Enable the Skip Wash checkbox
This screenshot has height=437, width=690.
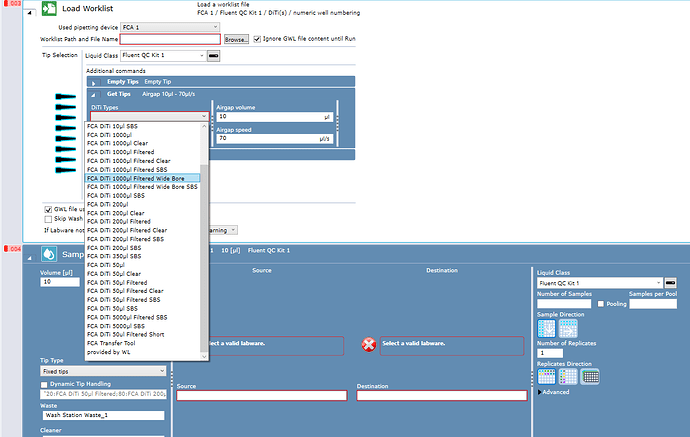pyautogui.click(x=48, y=219)
